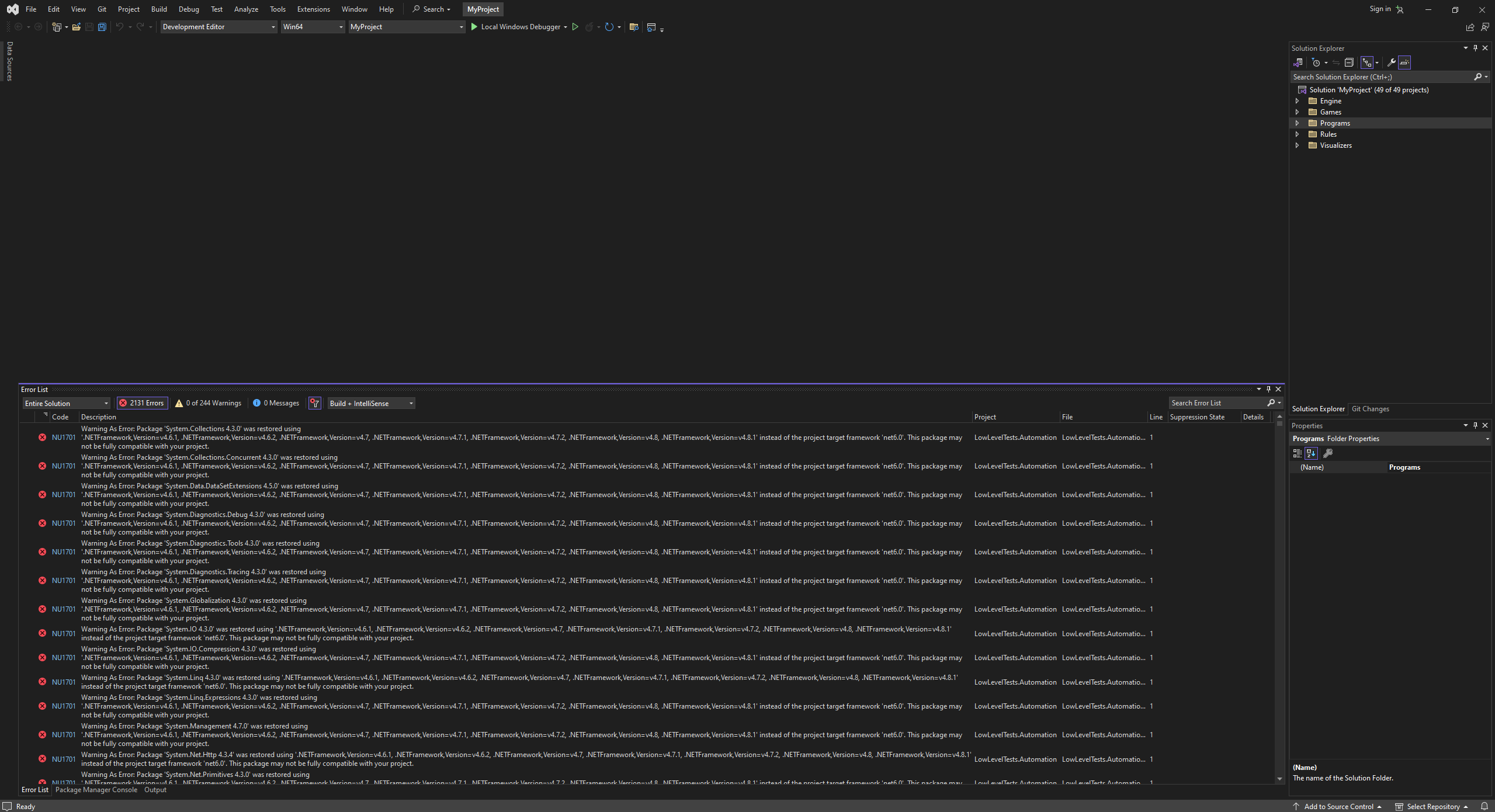Click Start Without Debugging outline play icon

click(x=575, y=27)
